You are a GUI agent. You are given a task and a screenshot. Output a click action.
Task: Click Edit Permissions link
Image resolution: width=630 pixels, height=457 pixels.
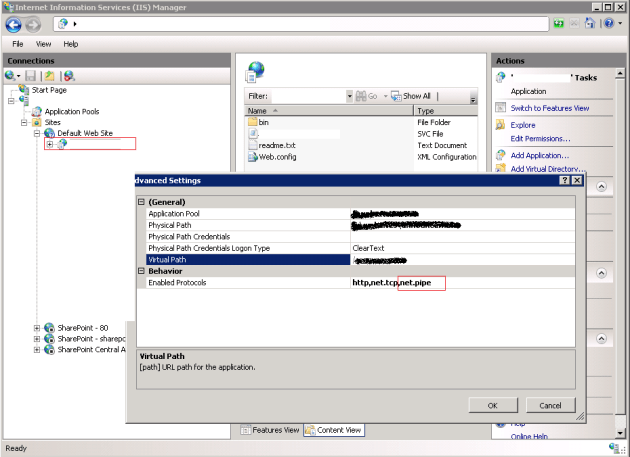pyautogui.click(x=540, y=139)
